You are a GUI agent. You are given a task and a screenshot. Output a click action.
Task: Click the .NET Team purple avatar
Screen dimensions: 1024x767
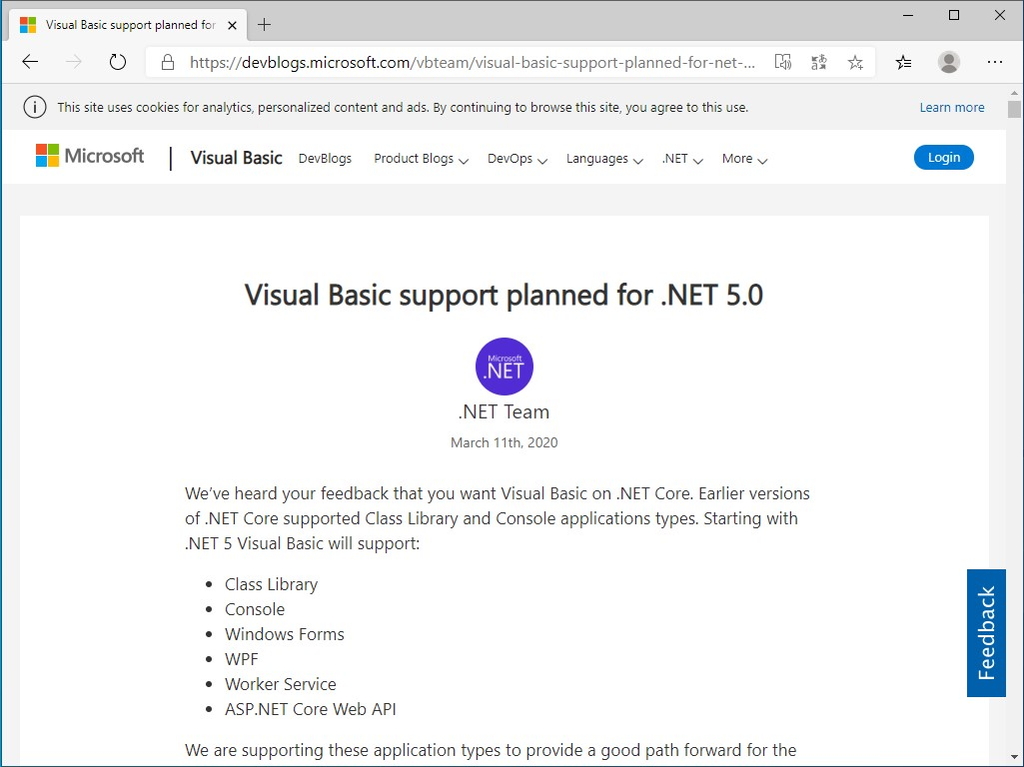504,366
